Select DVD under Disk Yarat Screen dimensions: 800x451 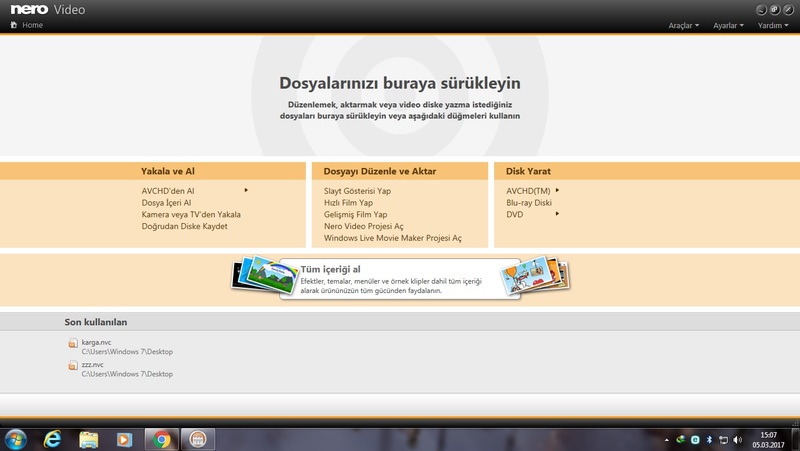point(514,214)
